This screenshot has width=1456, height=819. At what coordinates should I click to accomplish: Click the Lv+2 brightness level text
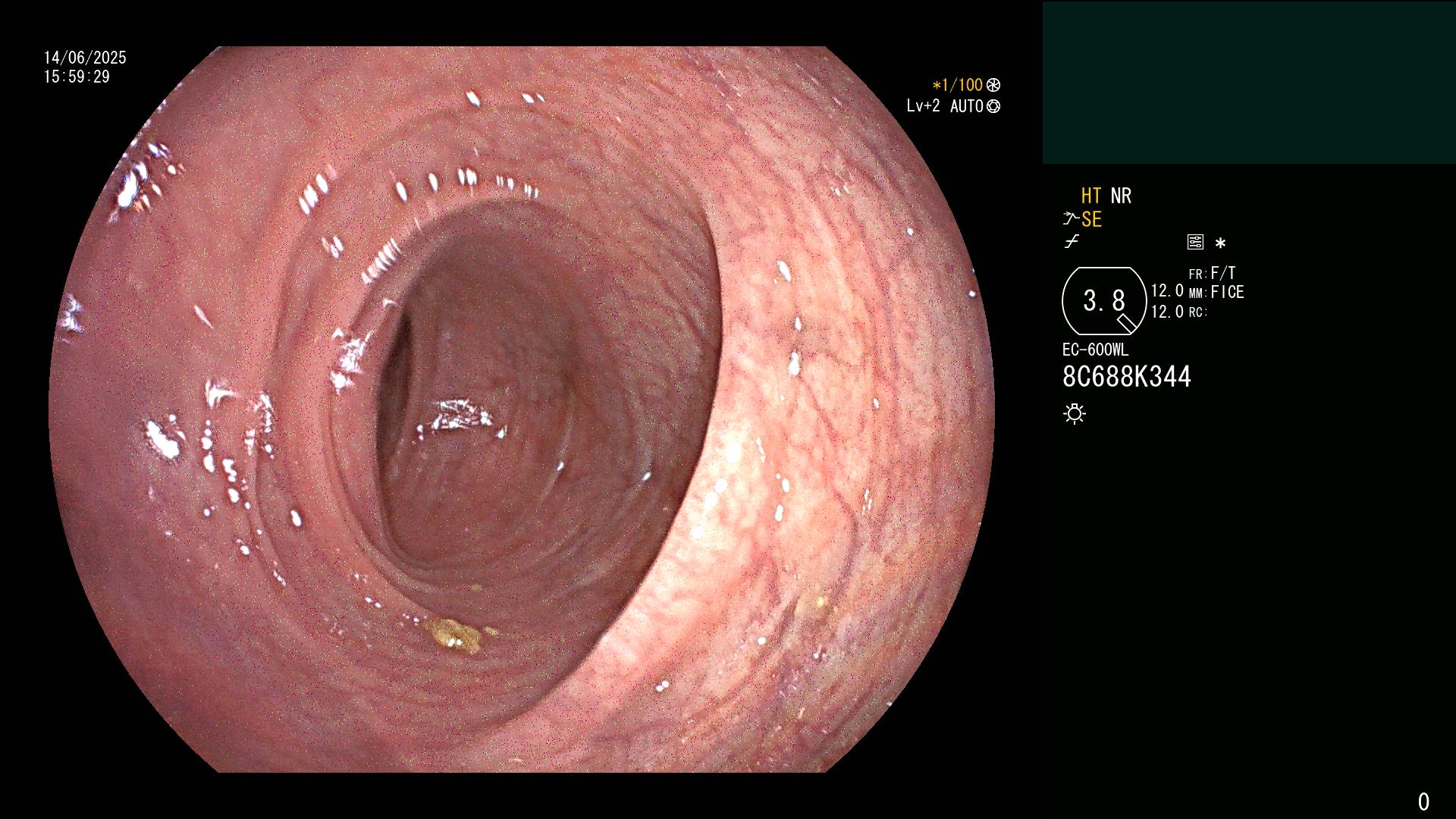pyautogui.click(x=923, y=106)
